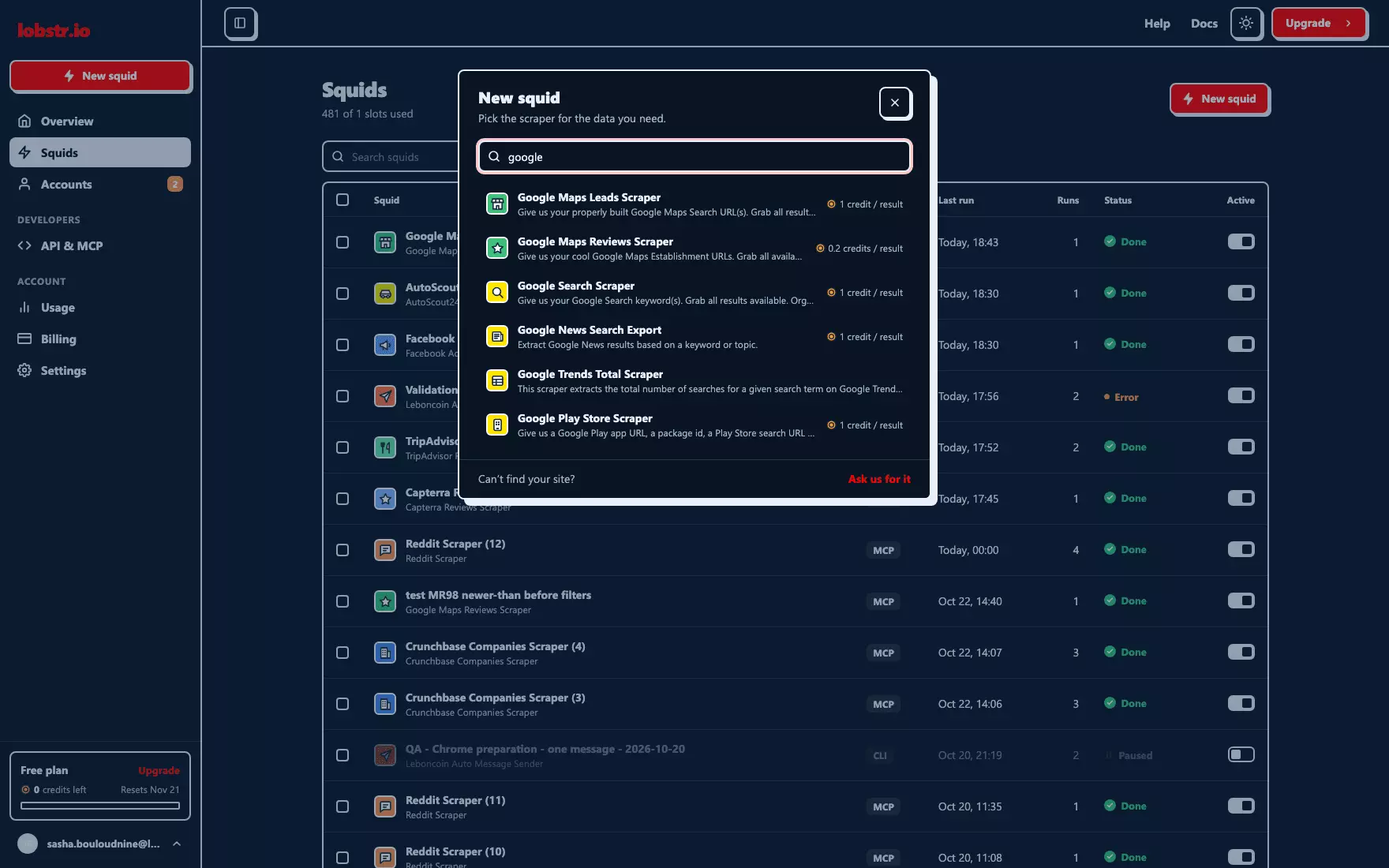Click the Crunchbase Companies Scraper (3) icon
The height and width of the screenshot is (868, 1389).
tap(385, 704)
